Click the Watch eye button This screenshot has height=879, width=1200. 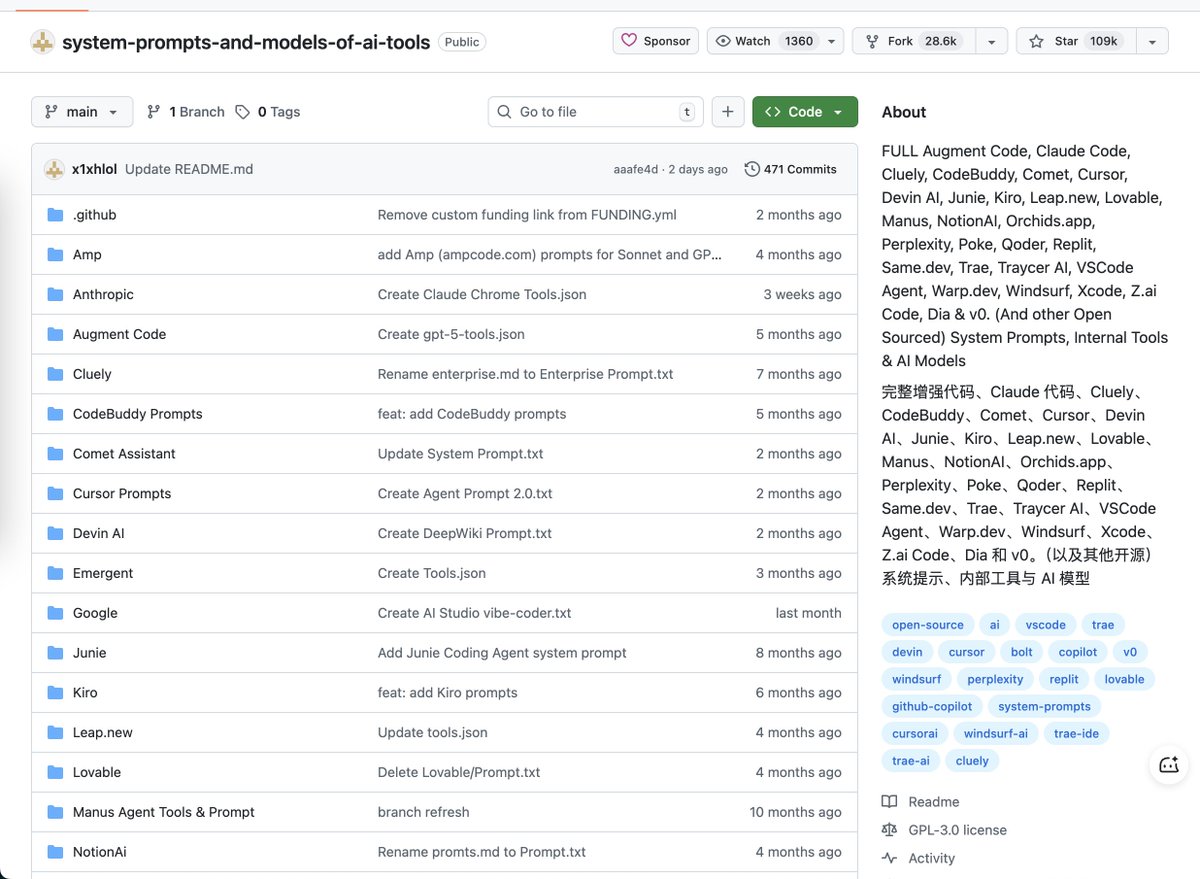[x=763, y=41]
